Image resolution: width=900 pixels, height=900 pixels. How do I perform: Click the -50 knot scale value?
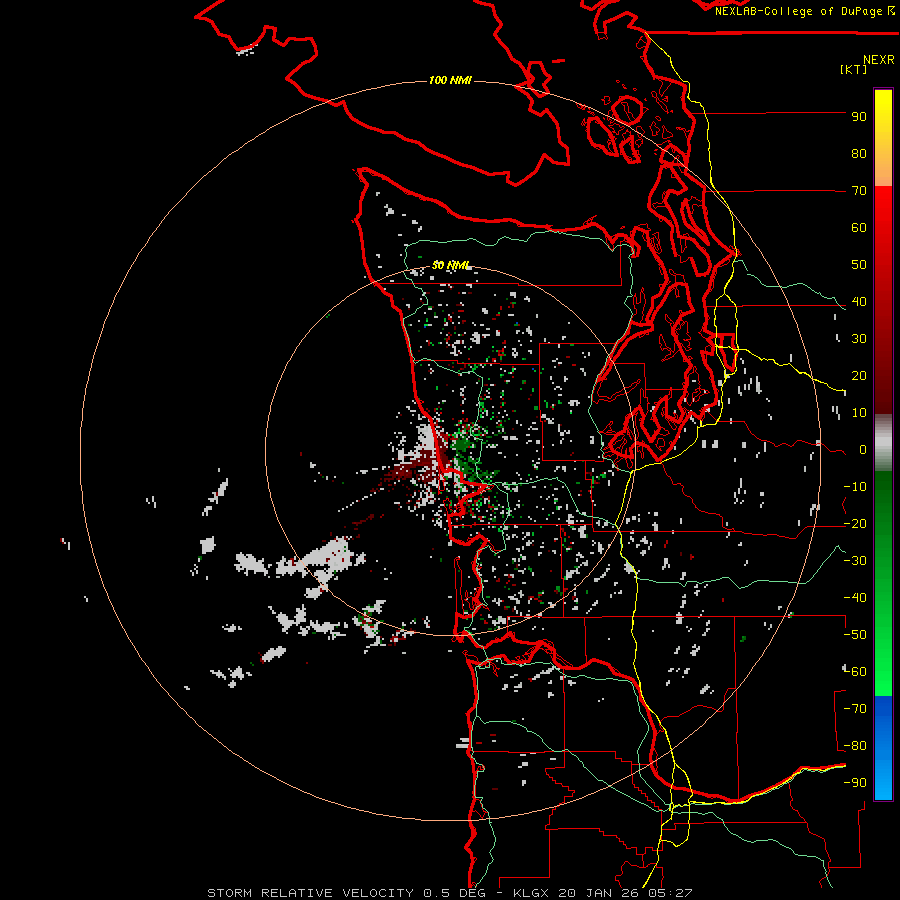click(x=855, y=635)
